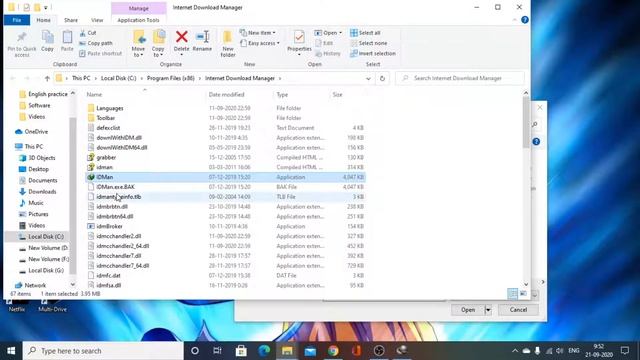Expand Open button dropdown arrow in dialog

(x=488, y=310)
